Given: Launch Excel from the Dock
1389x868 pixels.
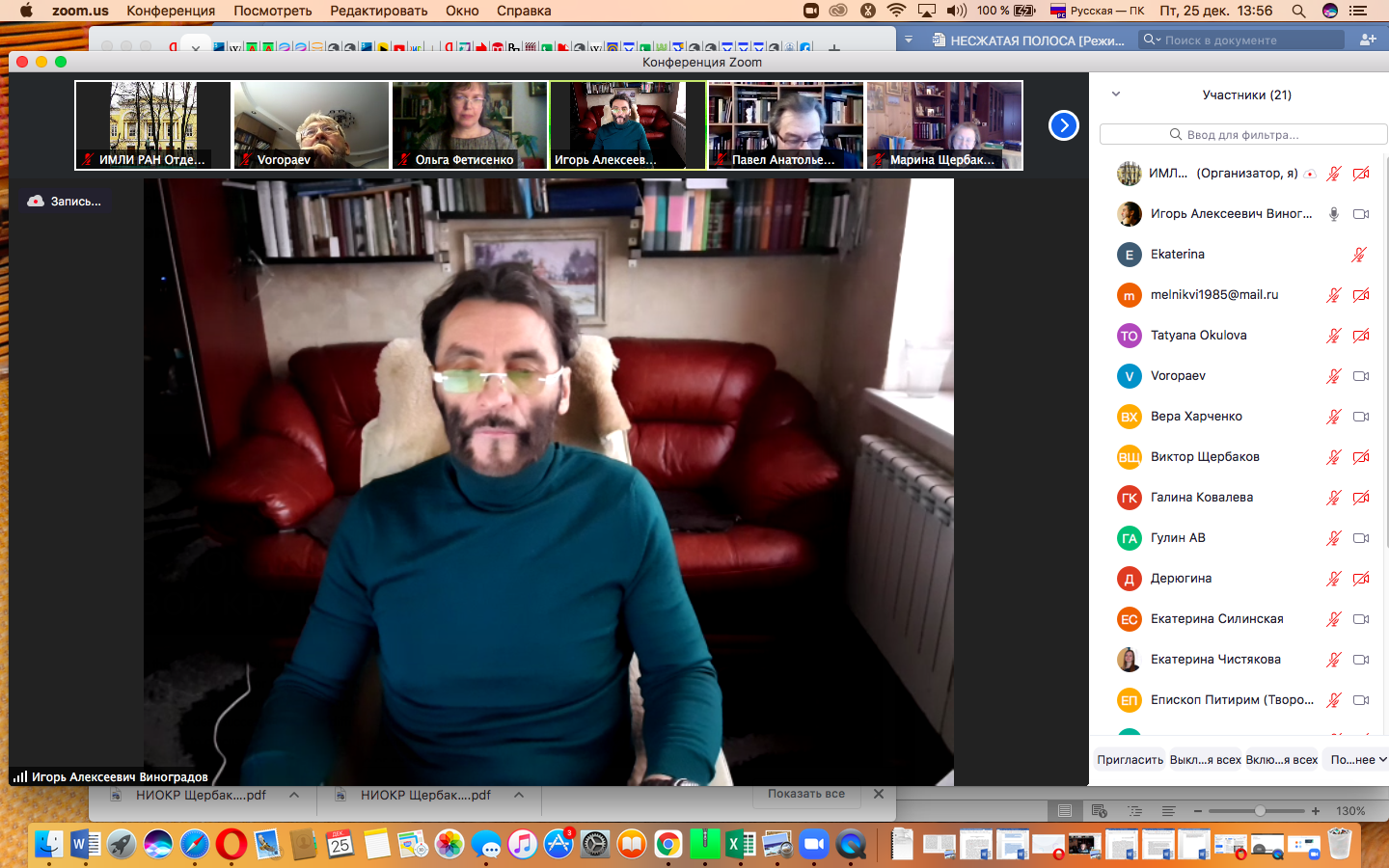Looking at the screenshot, I should tap(741, 845).
